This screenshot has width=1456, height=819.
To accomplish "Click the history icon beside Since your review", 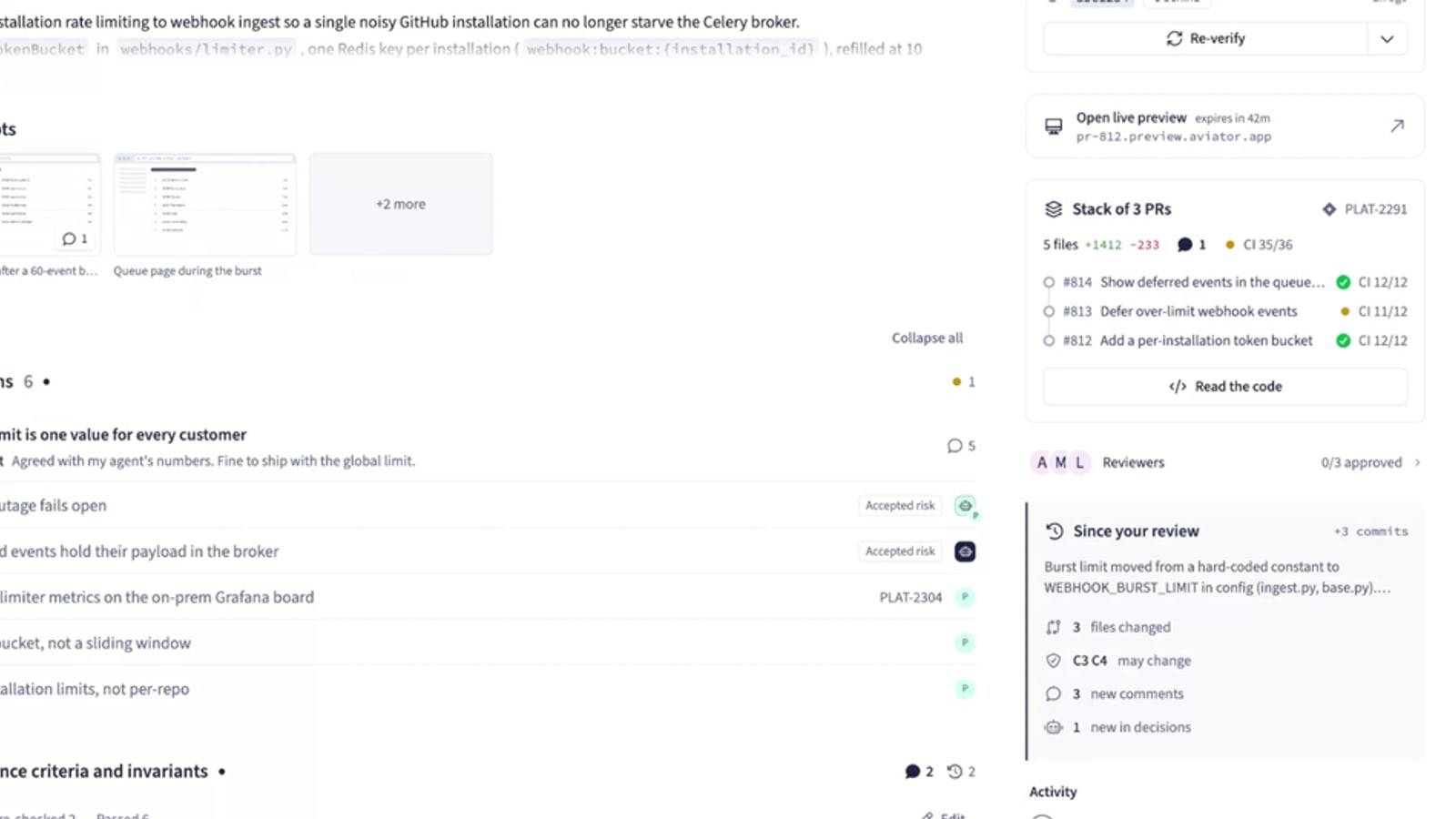I will coord(1055,531).
